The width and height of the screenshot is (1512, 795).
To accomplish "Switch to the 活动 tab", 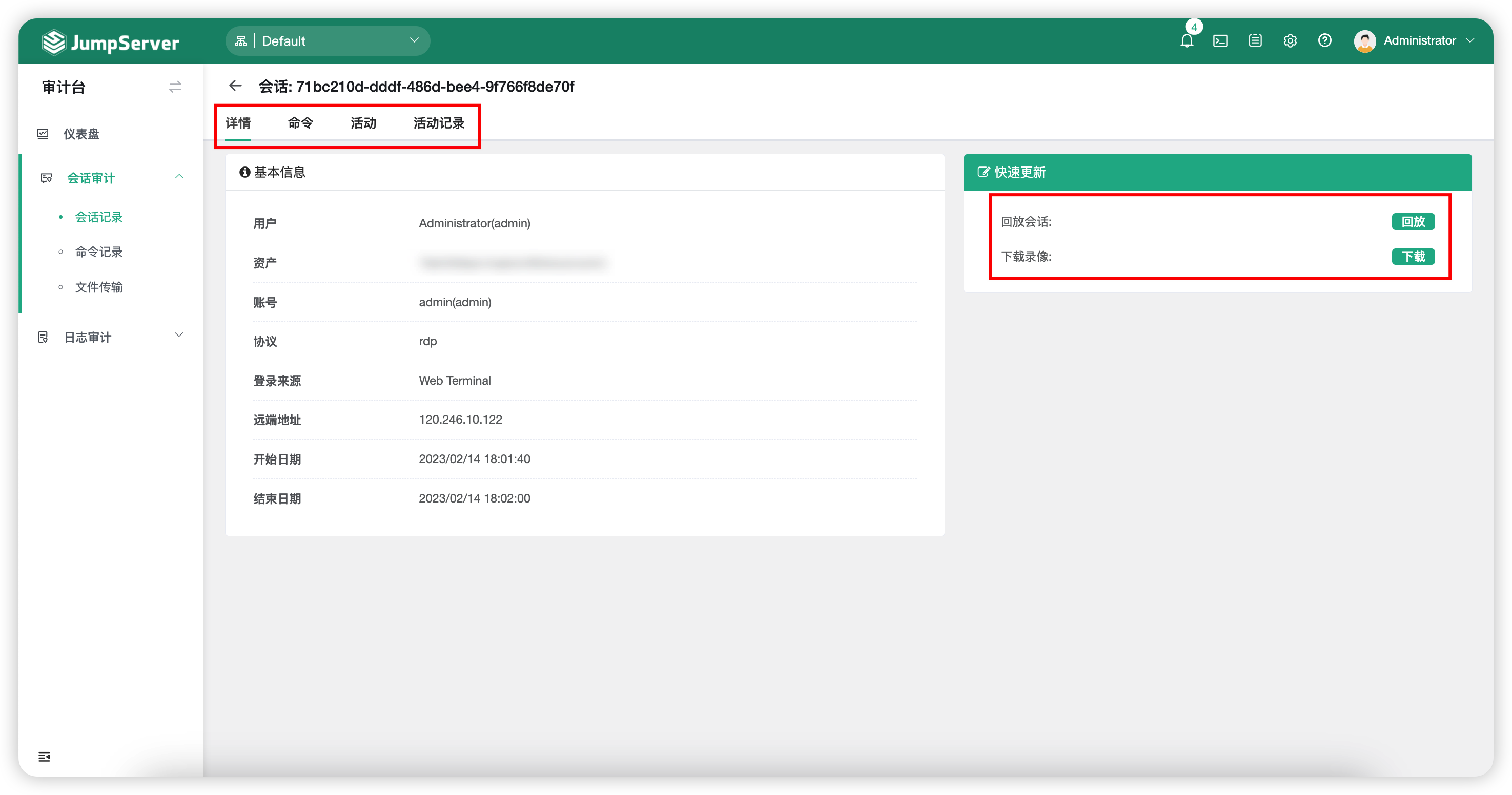I will tap(363, 123).
